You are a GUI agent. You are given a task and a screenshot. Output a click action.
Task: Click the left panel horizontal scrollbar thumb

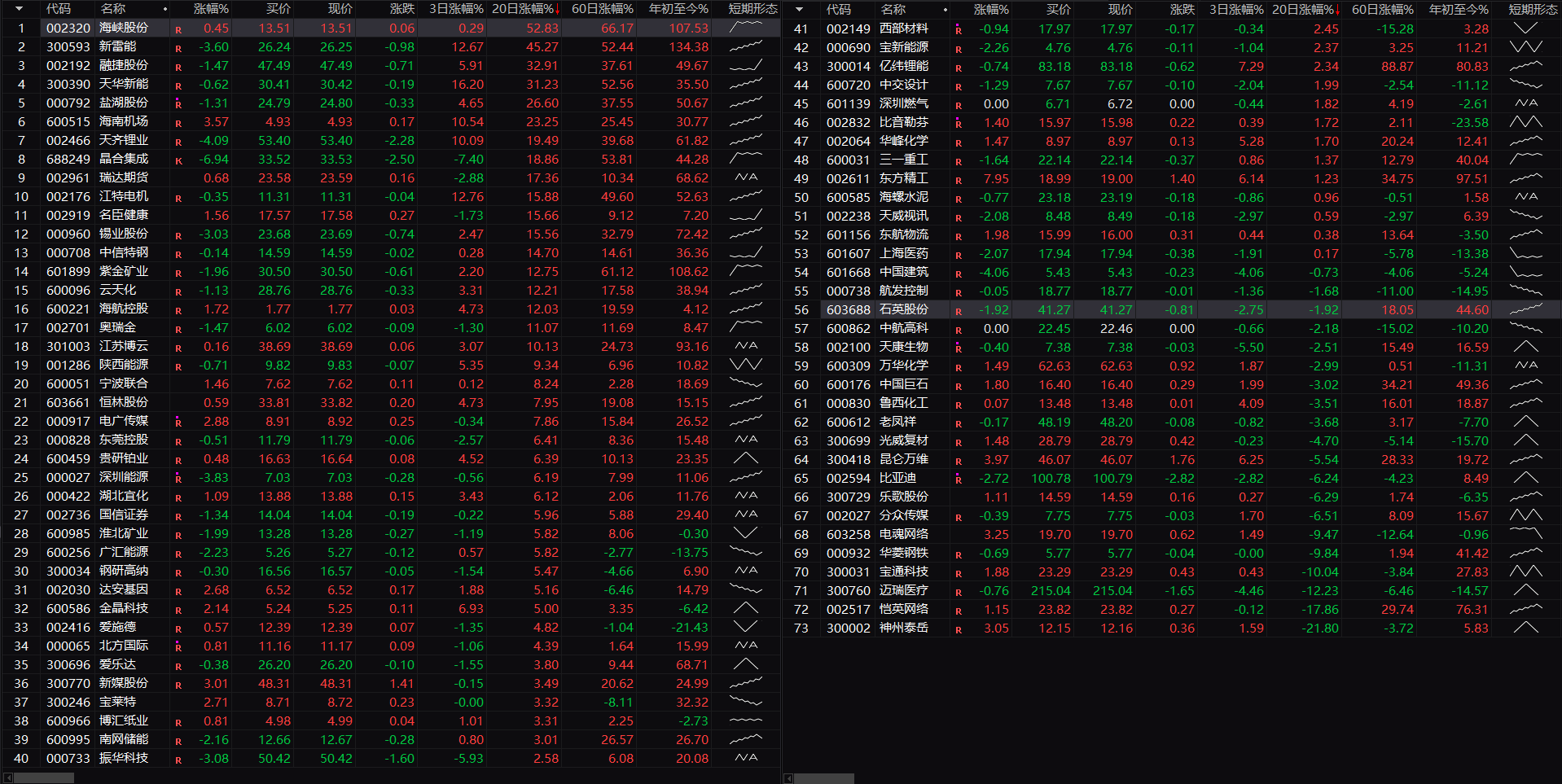(45, 778)
